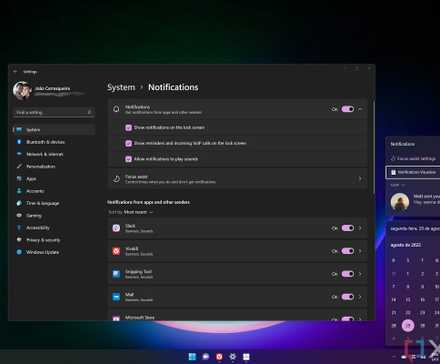The width and height of the screenshot is (440, 364).
Task: Click the Notifications bell icon in the top card
Action: tap(116, 109)
